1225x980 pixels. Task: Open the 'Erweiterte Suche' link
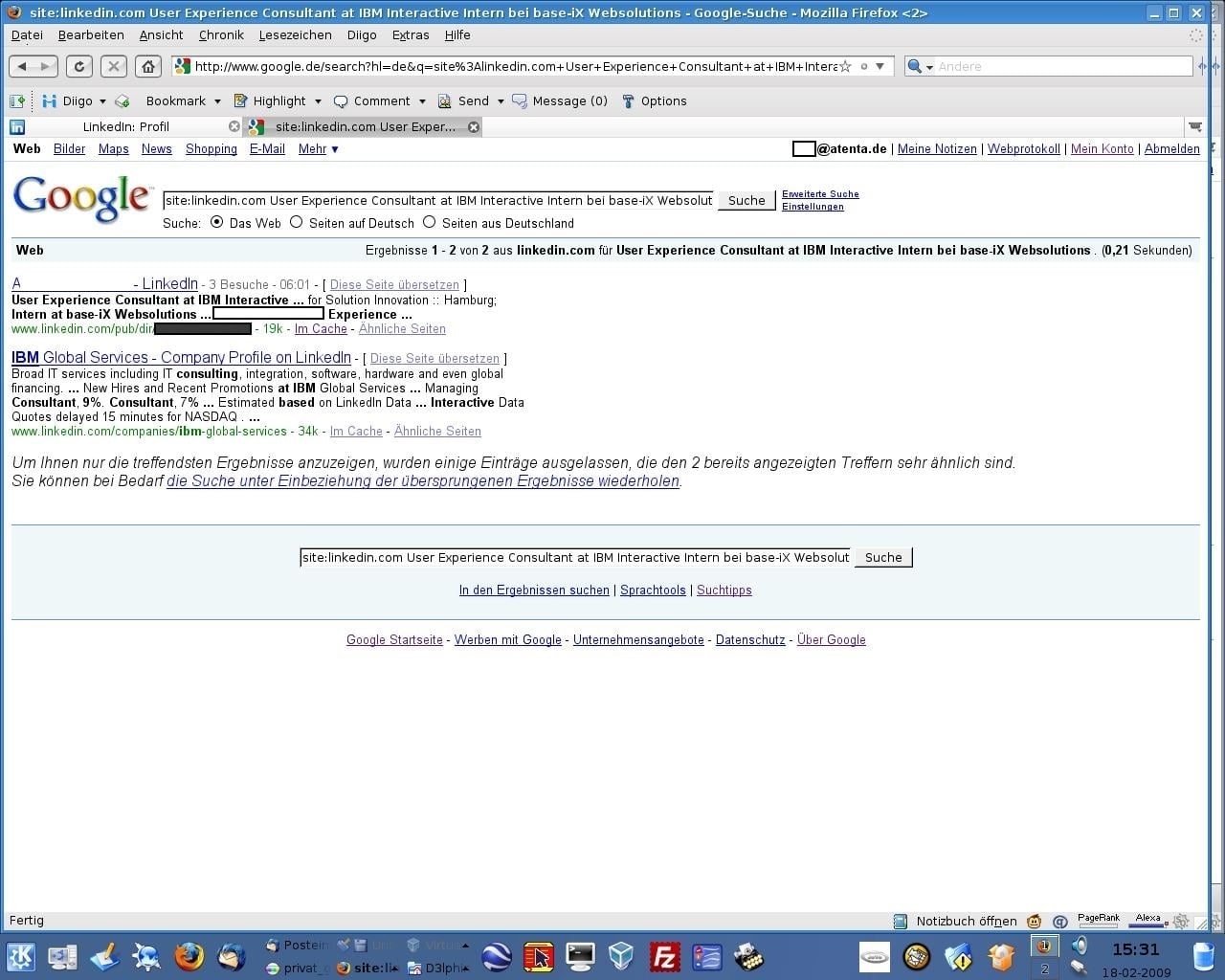pos(820,194)
